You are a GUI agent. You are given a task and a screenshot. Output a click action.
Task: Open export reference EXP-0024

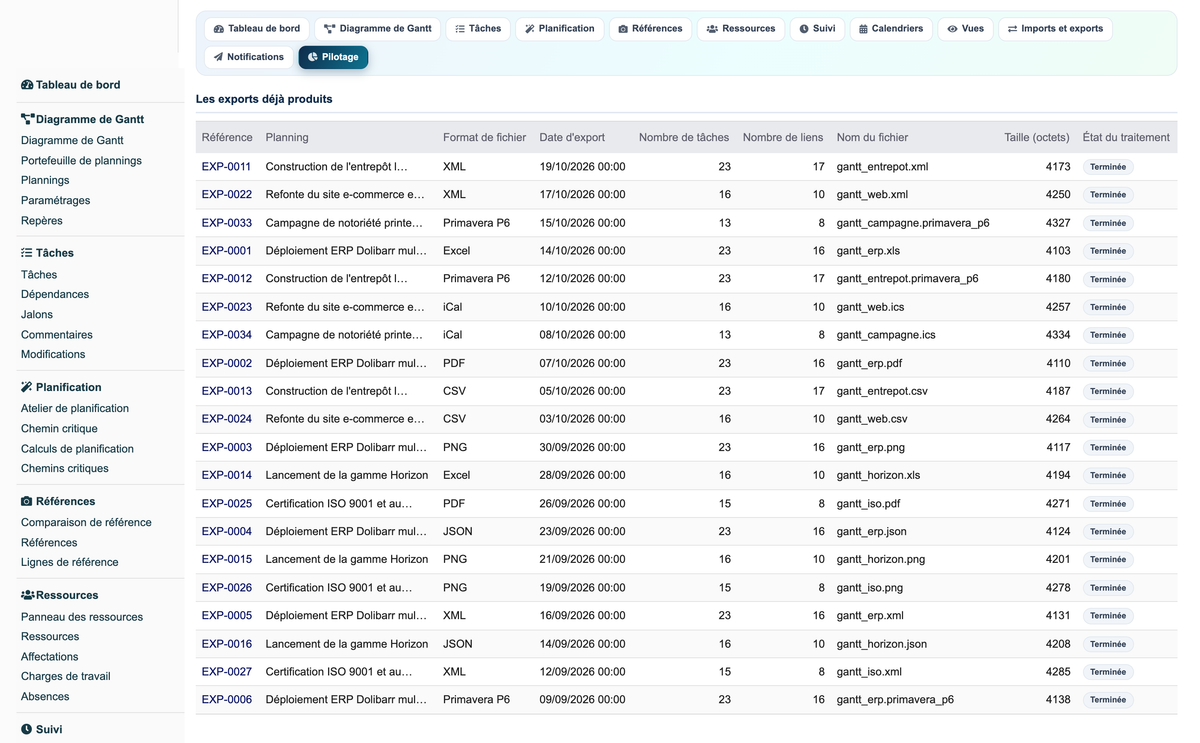coord(226,419)
